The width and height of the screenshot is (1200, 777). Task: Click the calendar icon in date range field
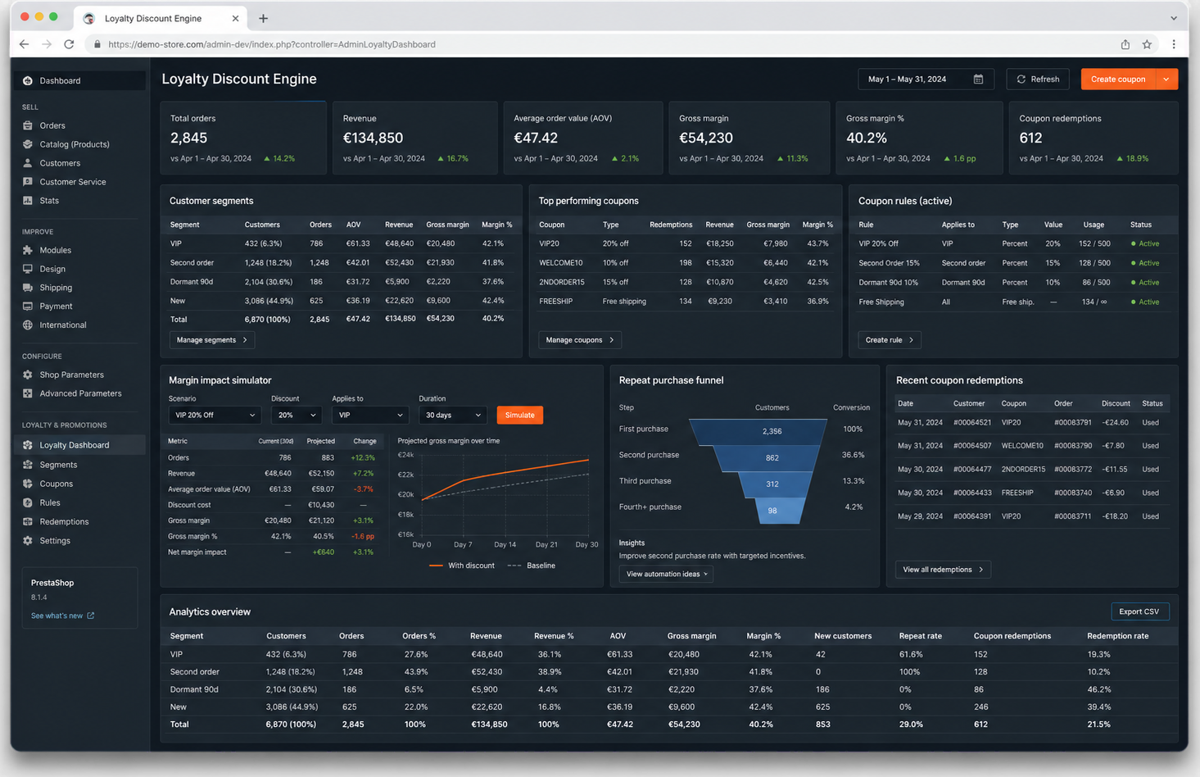pyautogui.click(x=978, y=79)
